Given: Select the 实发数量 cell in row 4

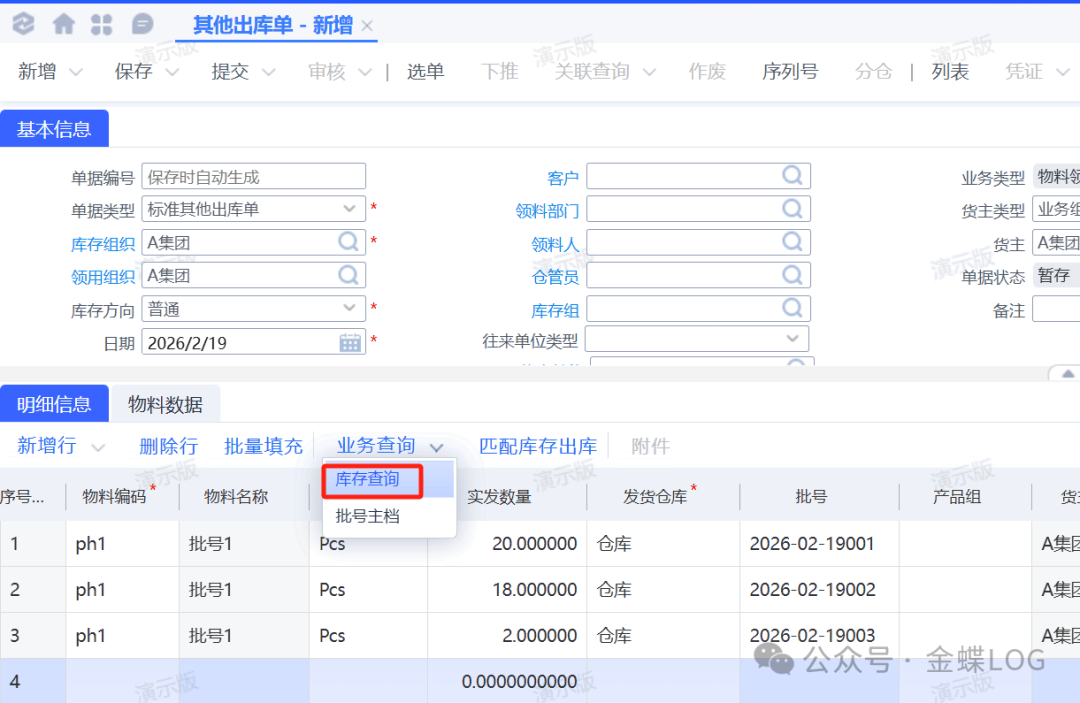Looking at the screenshot, I should point(506,681).
